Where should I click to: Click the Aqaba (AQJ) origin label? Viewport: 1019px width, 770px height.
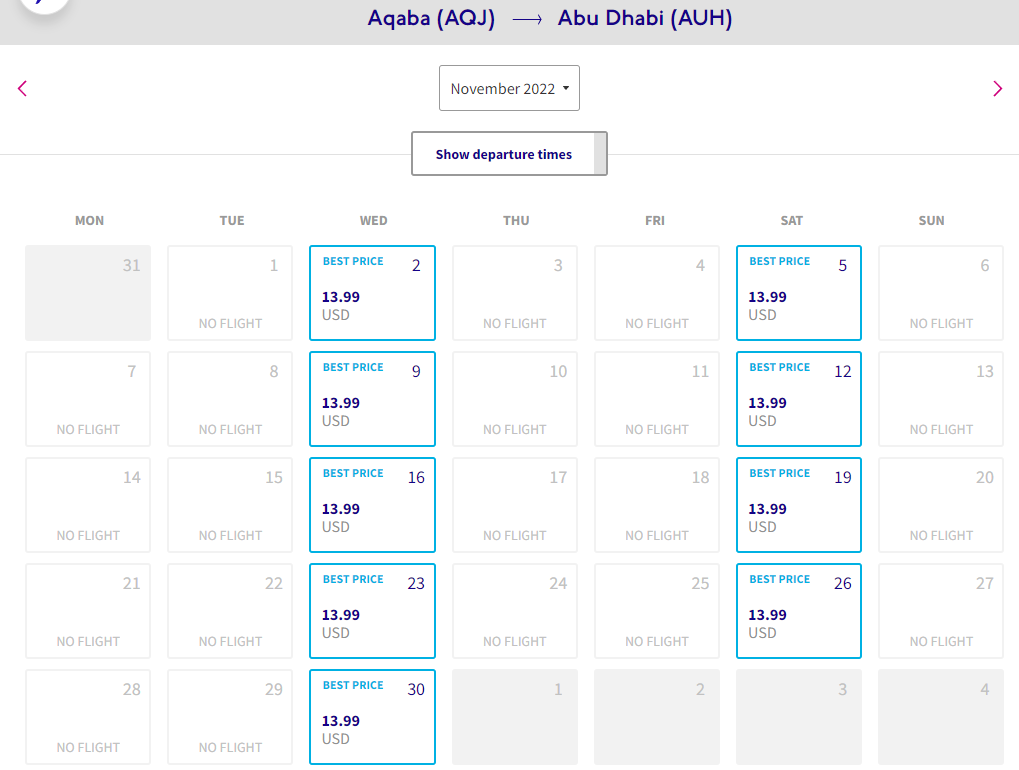tap(432, 18)
